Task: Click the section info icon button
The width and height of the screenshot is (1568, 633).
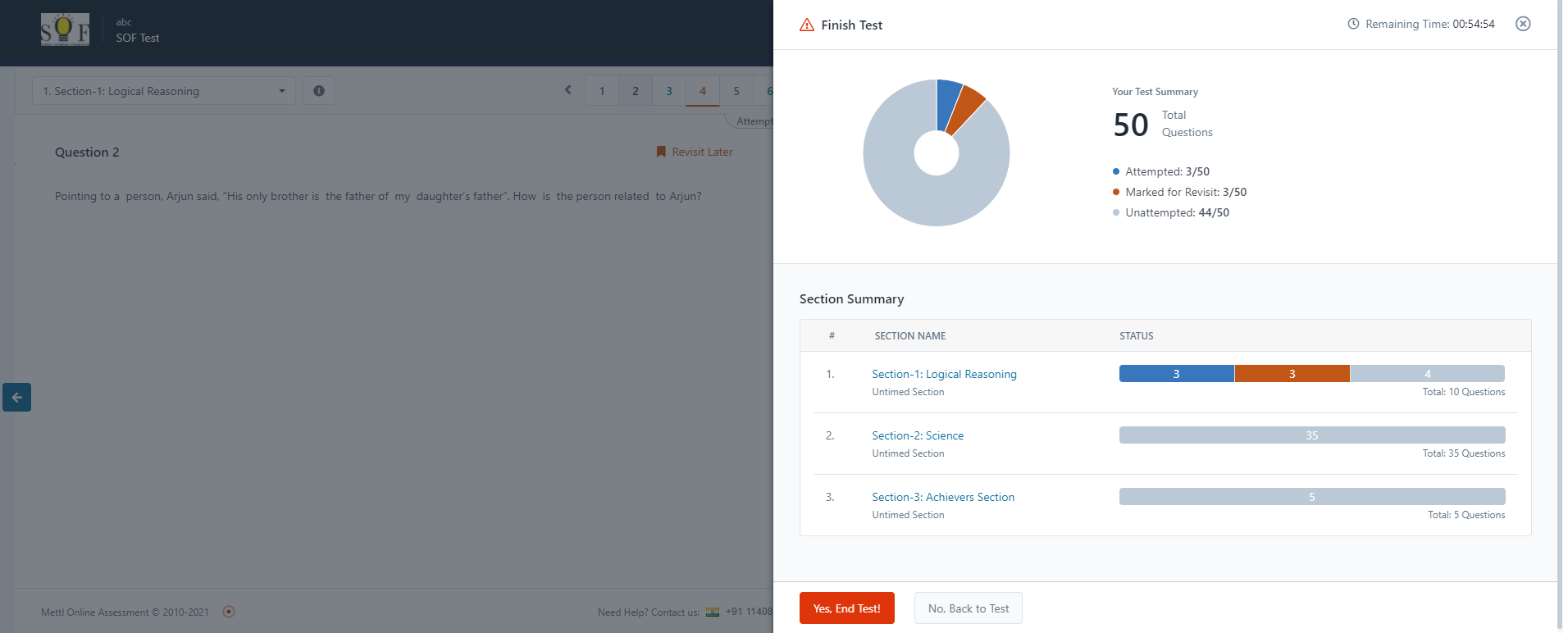Action: pos(319,91)
